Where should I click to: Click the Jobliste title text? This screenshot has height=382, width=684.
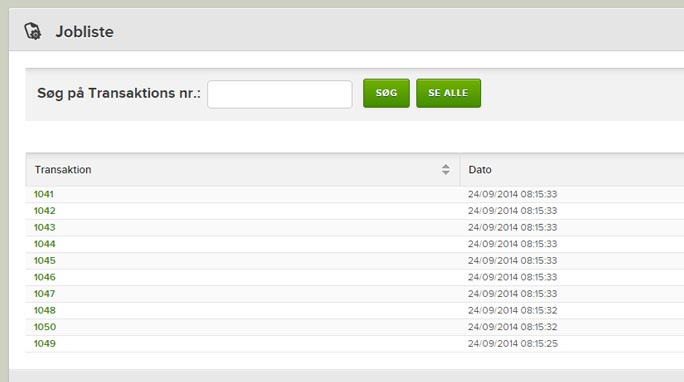pyautogui.click(x=85, y=32)
